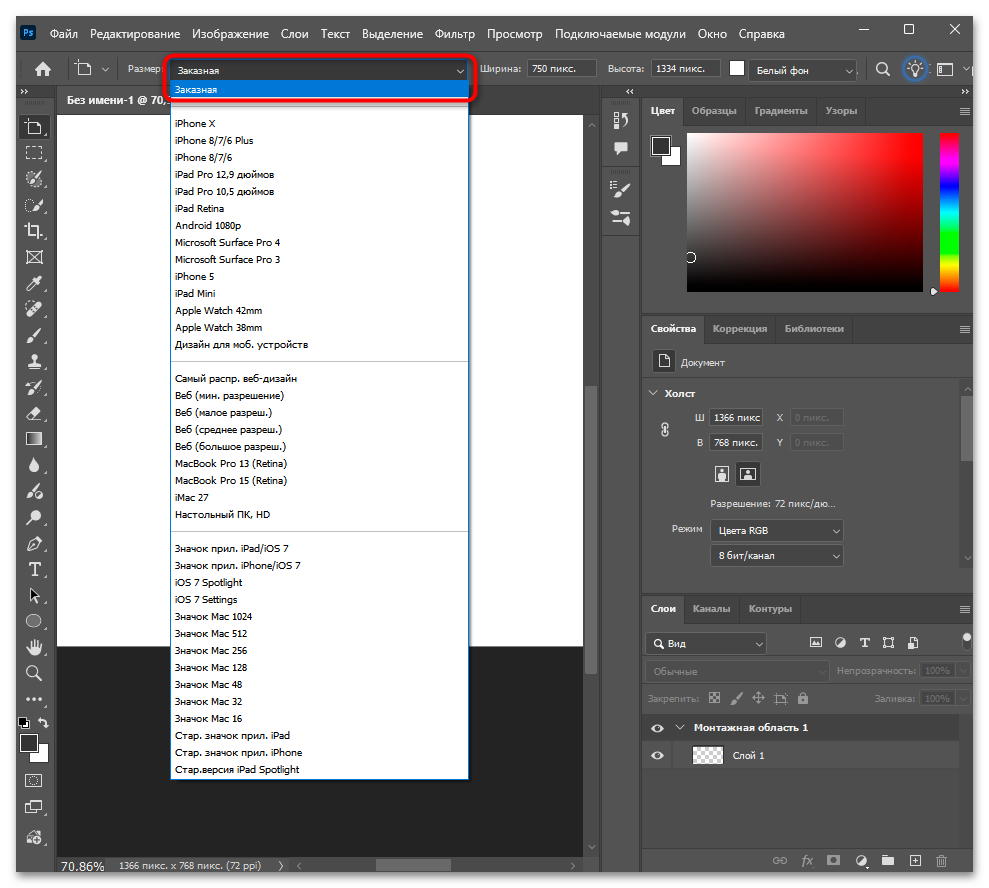Click the vertical hue spectrum slider
This screenshot has width=989, height=888.
948,212
